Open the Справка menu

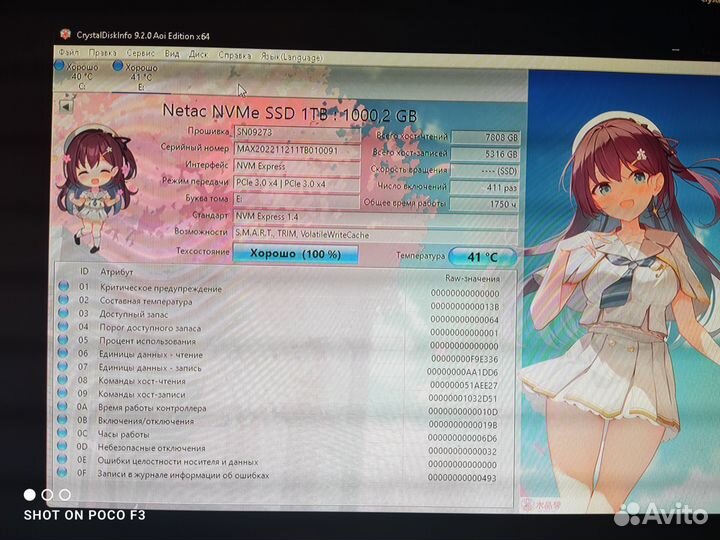coord(235,55)
